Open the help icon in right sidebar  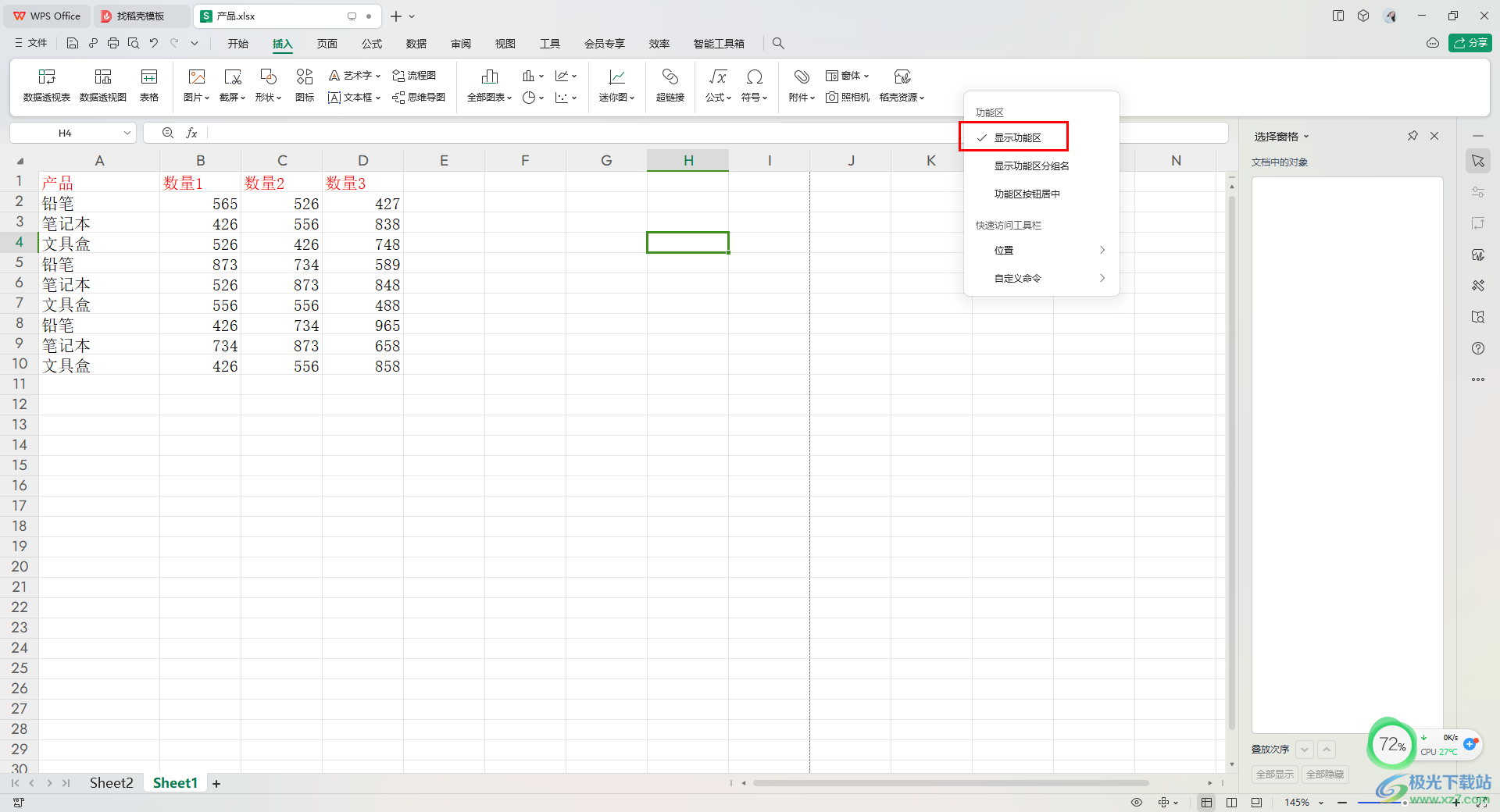1478,348
